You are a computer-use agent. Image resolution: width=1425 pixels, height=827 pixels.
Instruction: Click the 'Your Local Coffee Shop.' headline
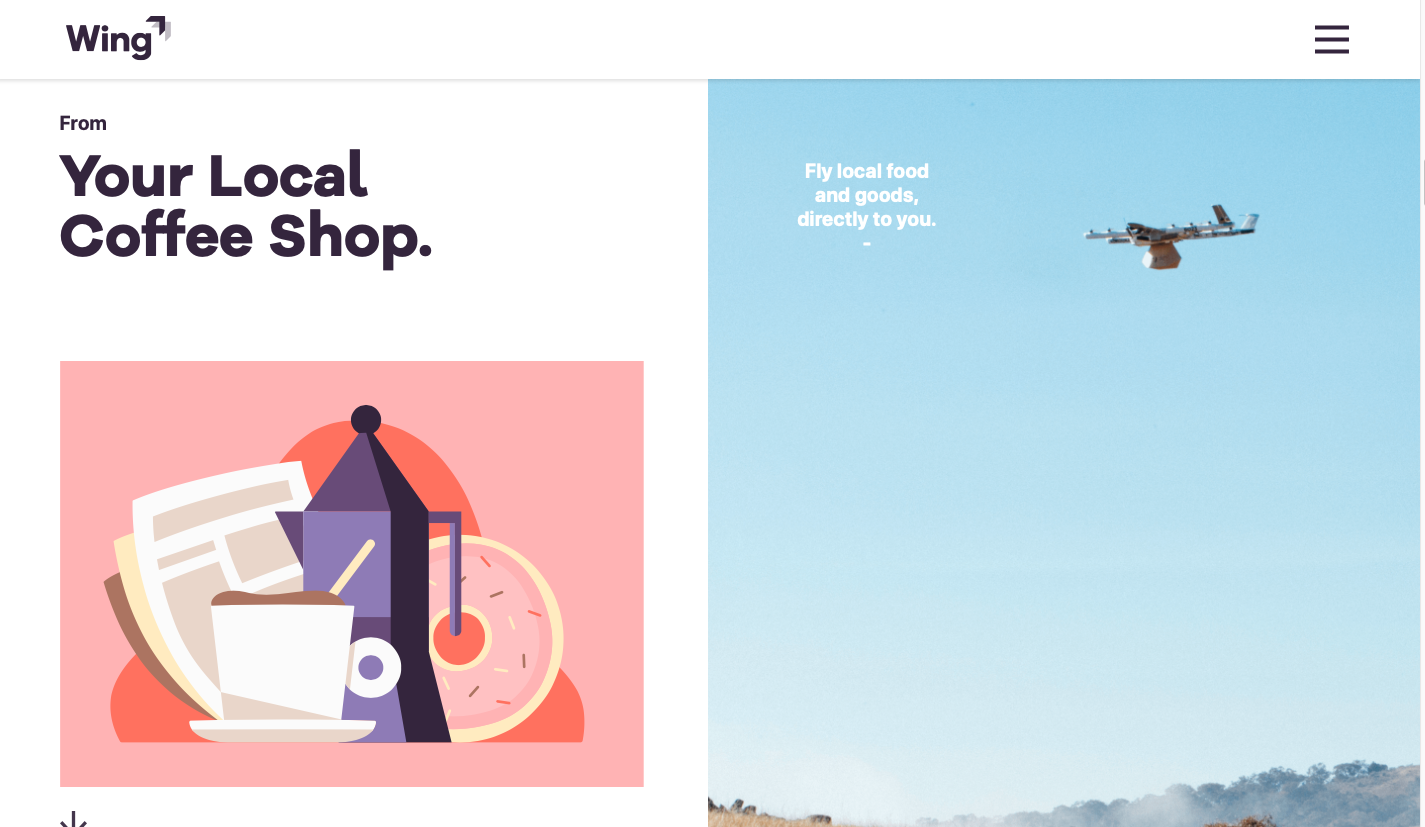point(246,206)
